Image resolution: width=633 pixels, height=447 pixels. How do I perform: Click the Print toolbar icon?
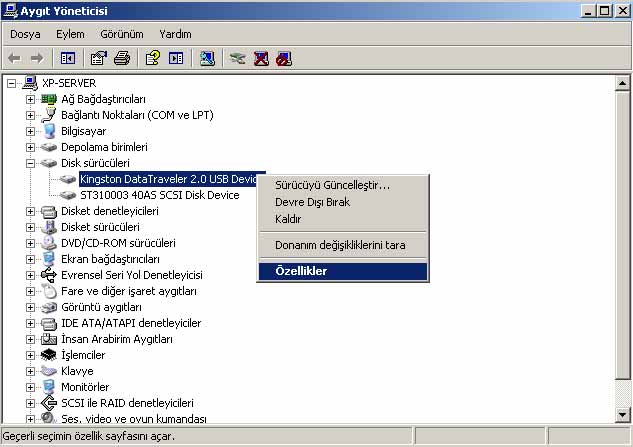point(122,58)
